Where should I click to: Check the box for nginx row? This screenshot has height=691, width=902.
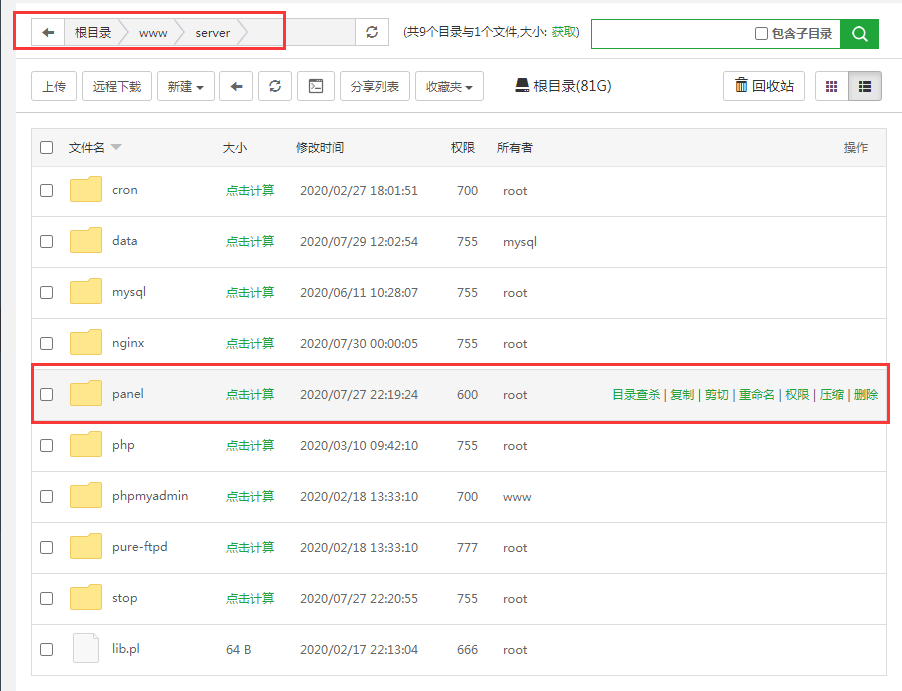(x=47, y=343)
